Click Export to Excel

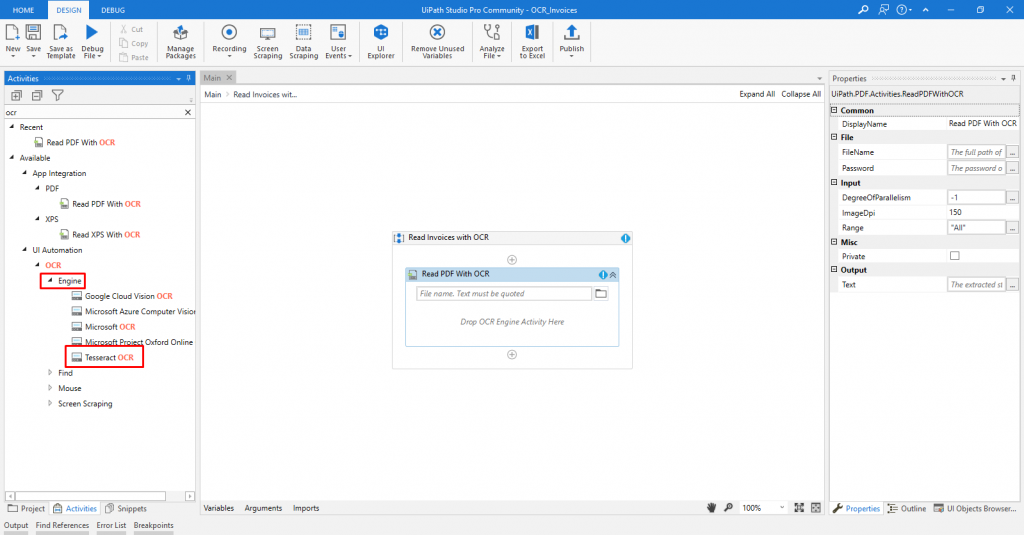532,42
